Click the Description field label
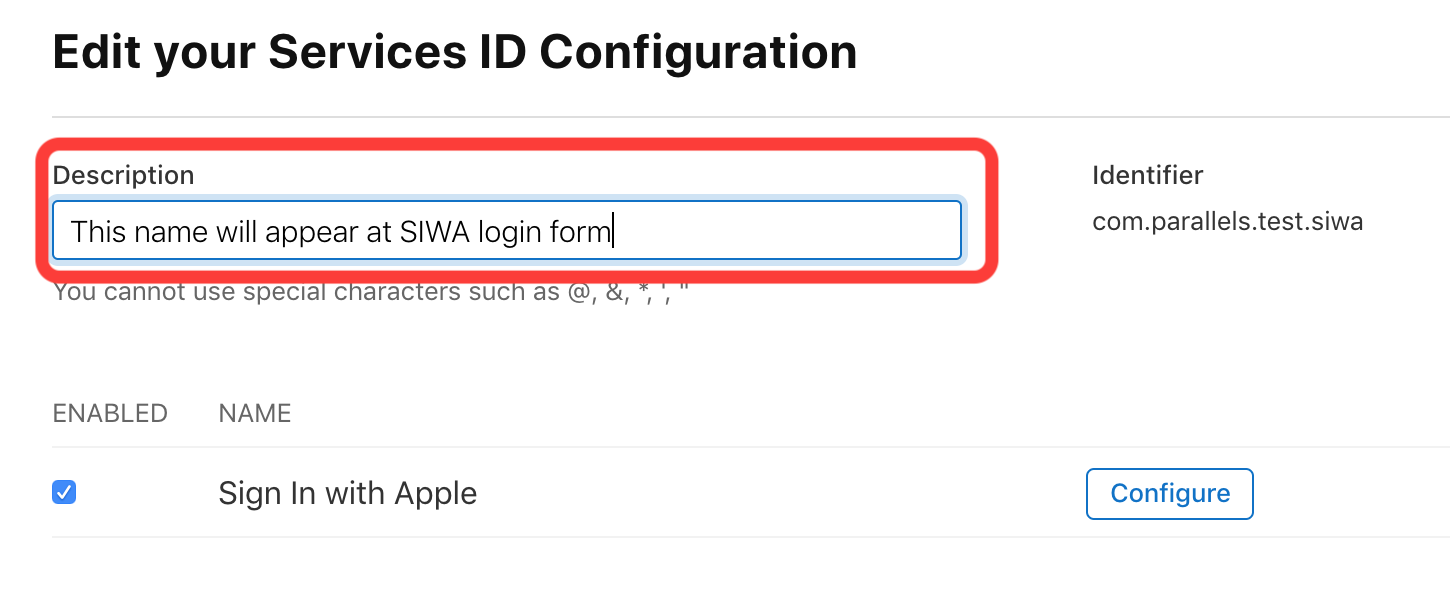Image resolution: width=1450 pixels, height=610 pixels. tap(124, 174)
